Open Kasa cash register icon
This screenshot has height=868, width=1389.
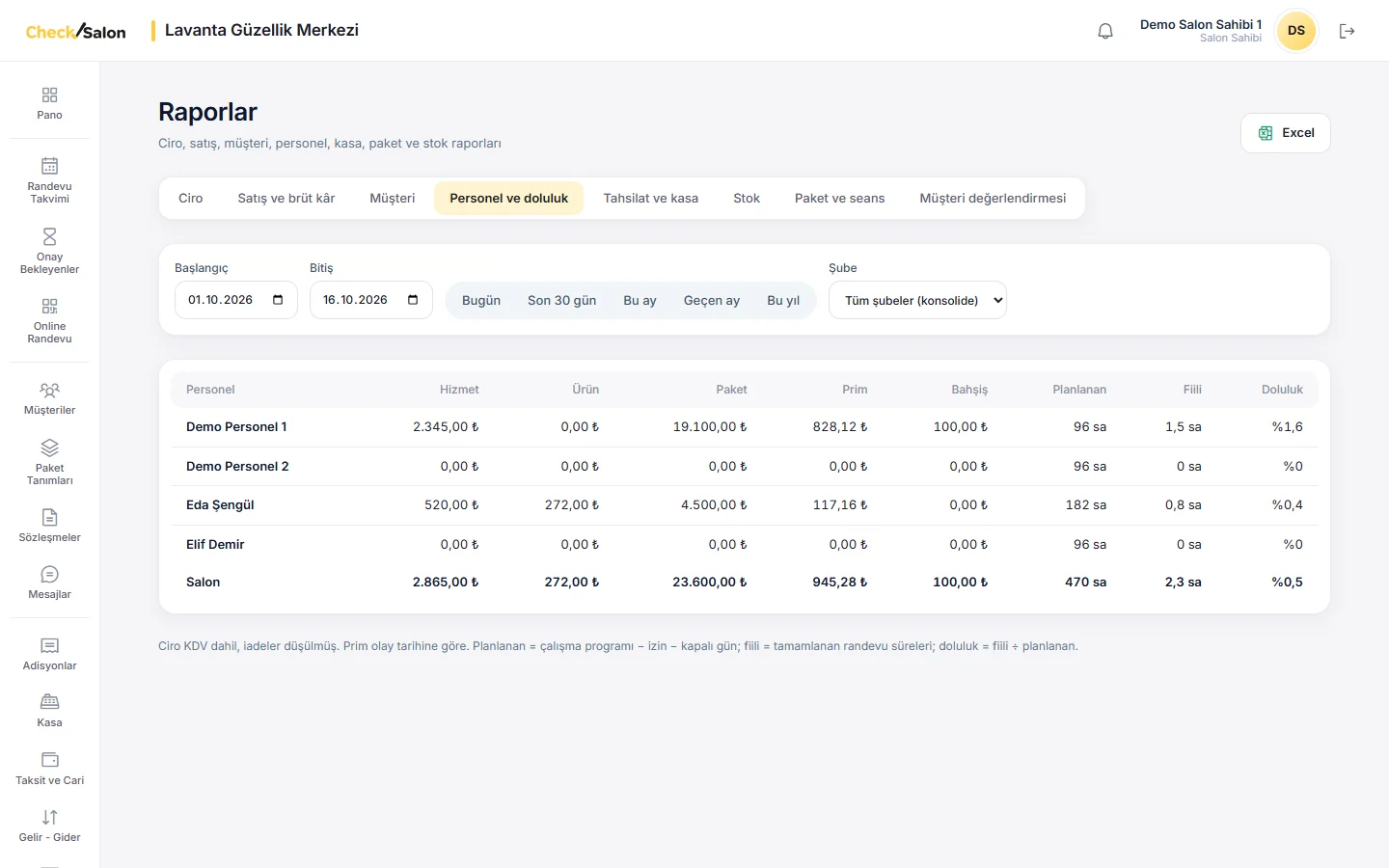[x=49, y=702]
